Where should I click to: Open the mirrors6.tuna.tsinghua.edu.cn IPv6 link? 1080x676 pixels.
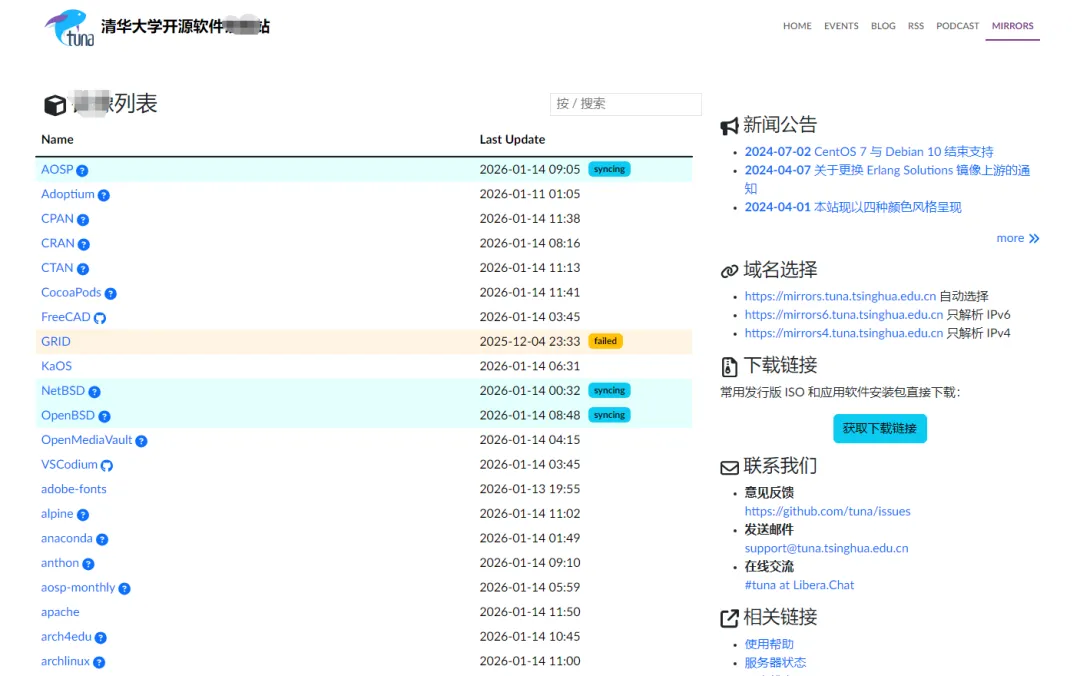tap(843, 315)
